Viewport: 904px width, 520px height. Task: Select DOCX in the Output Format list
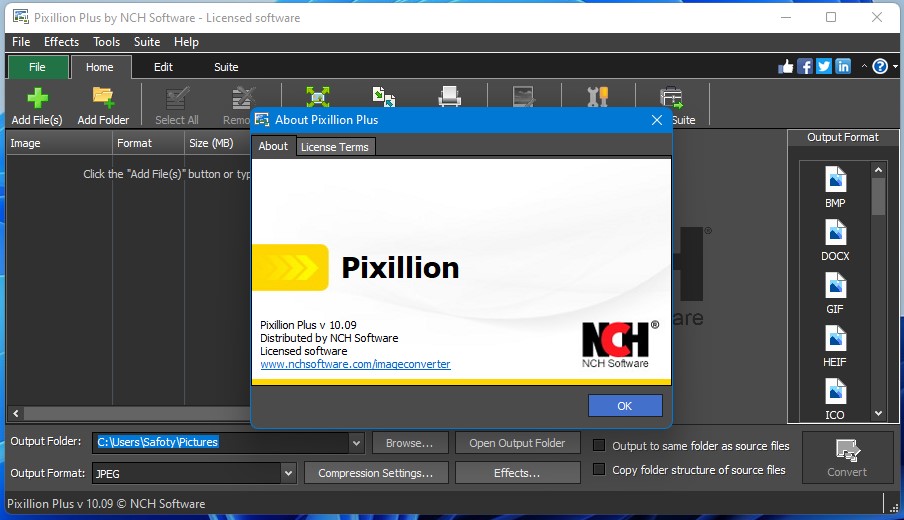coord(835,240)
